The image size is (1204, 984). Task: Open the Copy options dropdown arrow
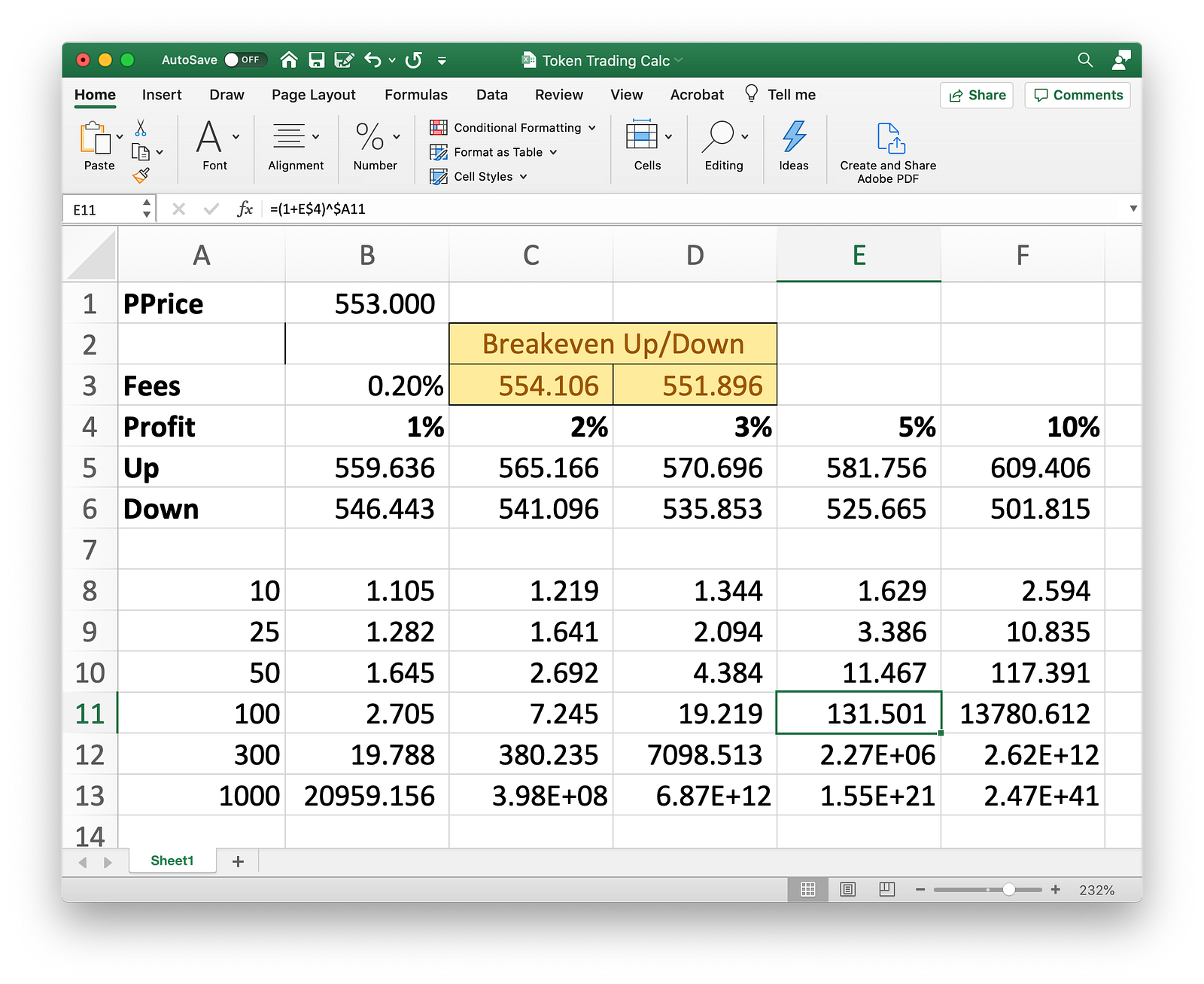(159, 152)
